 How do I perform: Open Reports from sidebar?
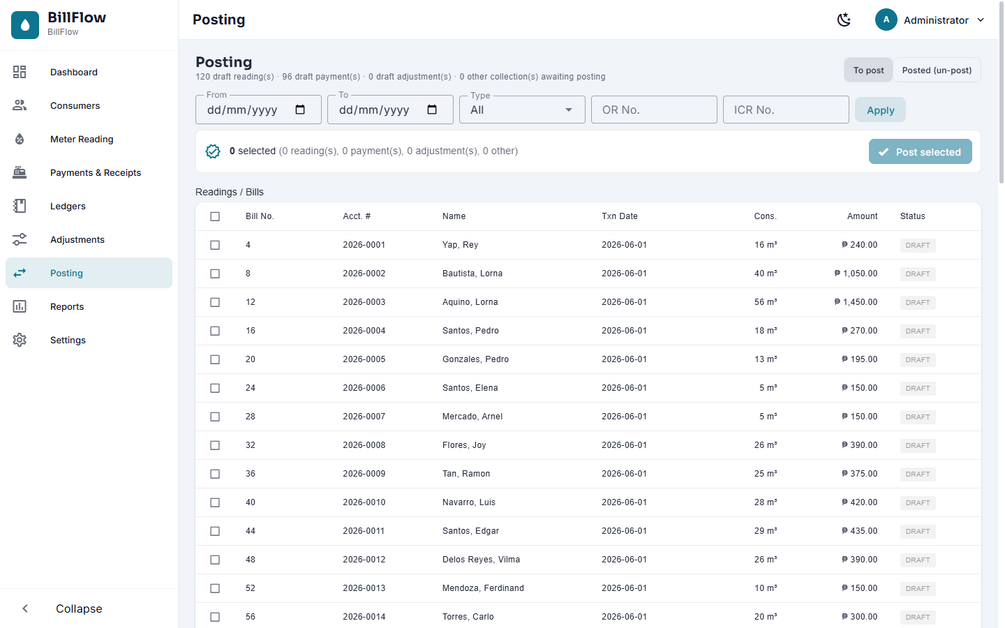(89, 306)
